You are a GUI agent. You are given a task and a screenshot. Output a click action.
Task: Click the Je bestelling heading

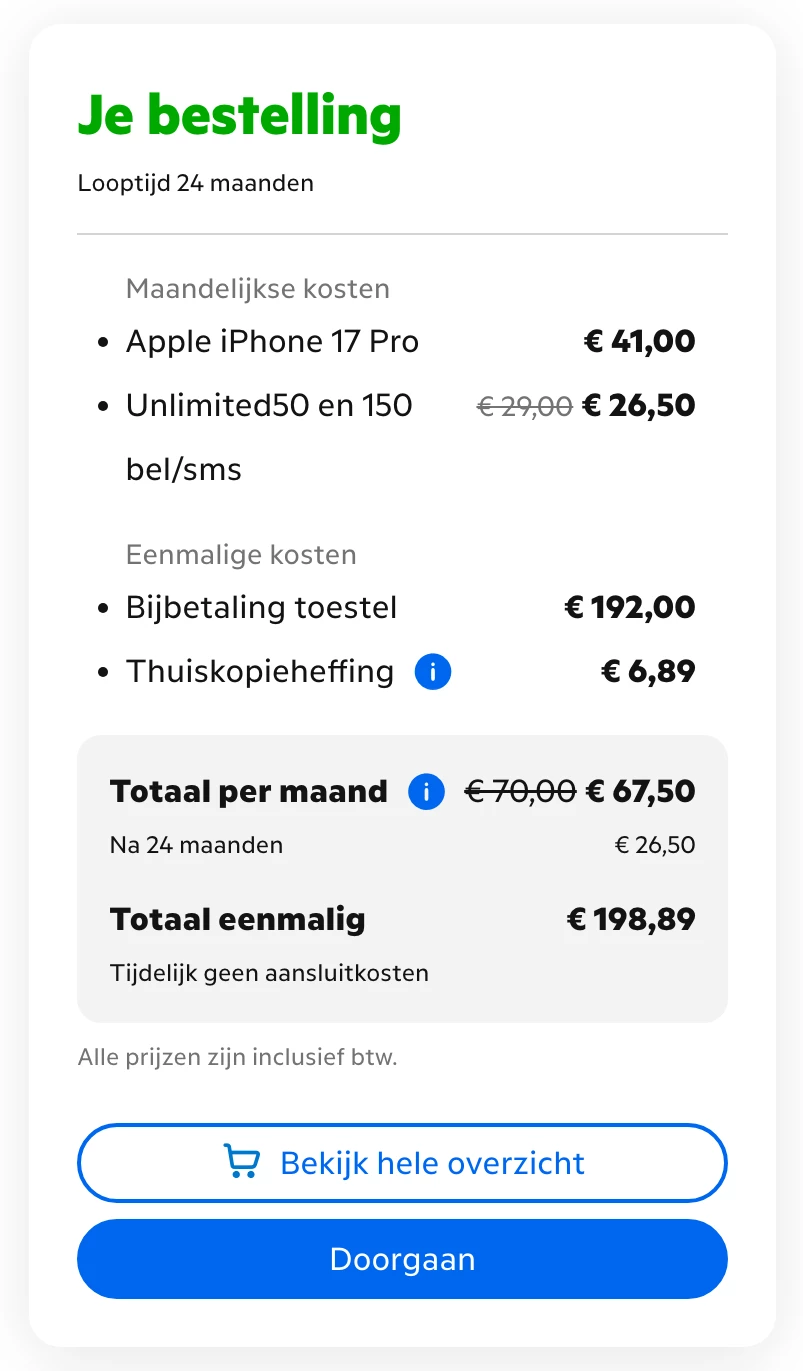pos(239,116)
